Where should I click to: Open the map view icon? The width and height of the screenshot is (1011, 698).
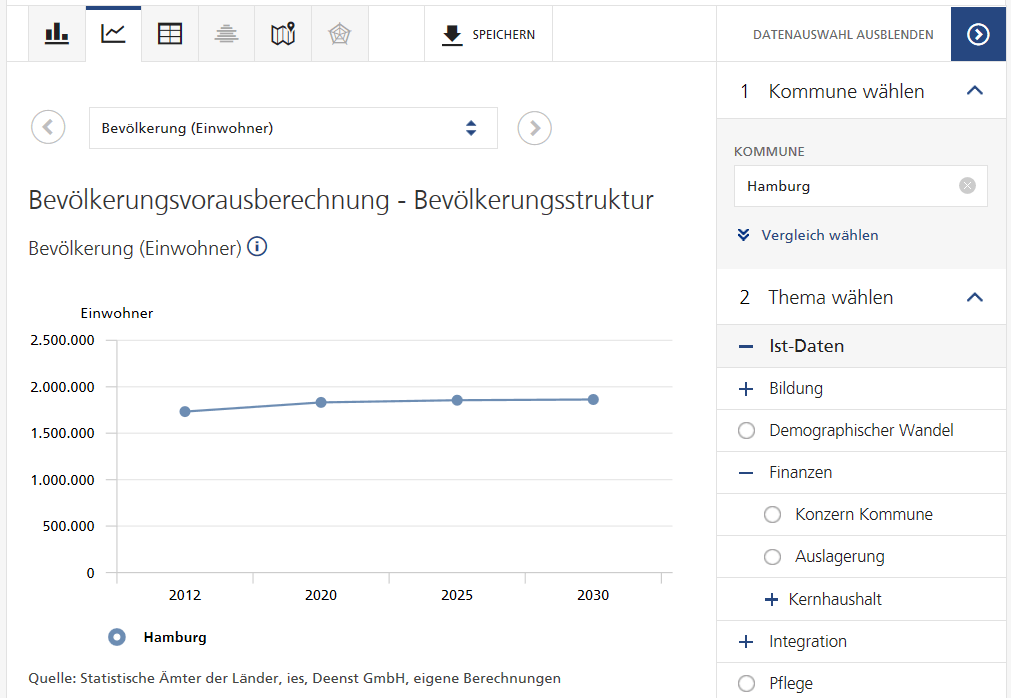point(283,34)
